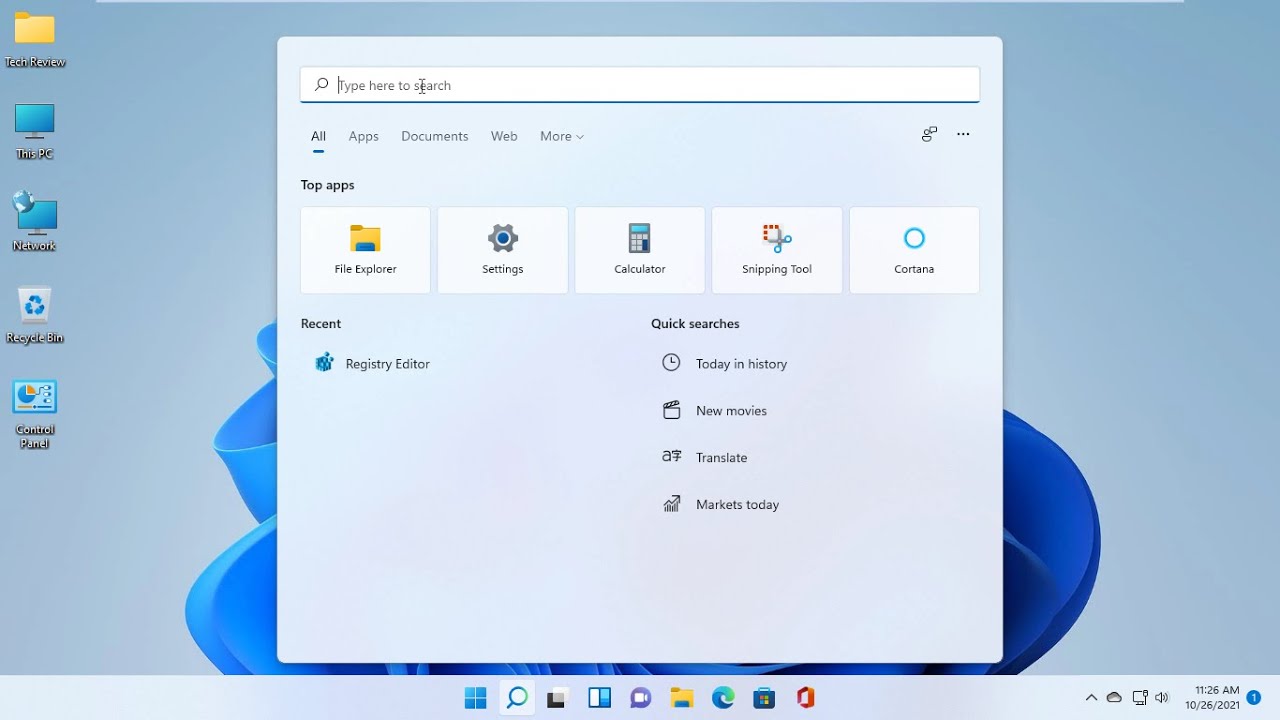Viewport: 1280px width, 720px height.
Task: Open Widgets on taskbar
Action: 600,698
